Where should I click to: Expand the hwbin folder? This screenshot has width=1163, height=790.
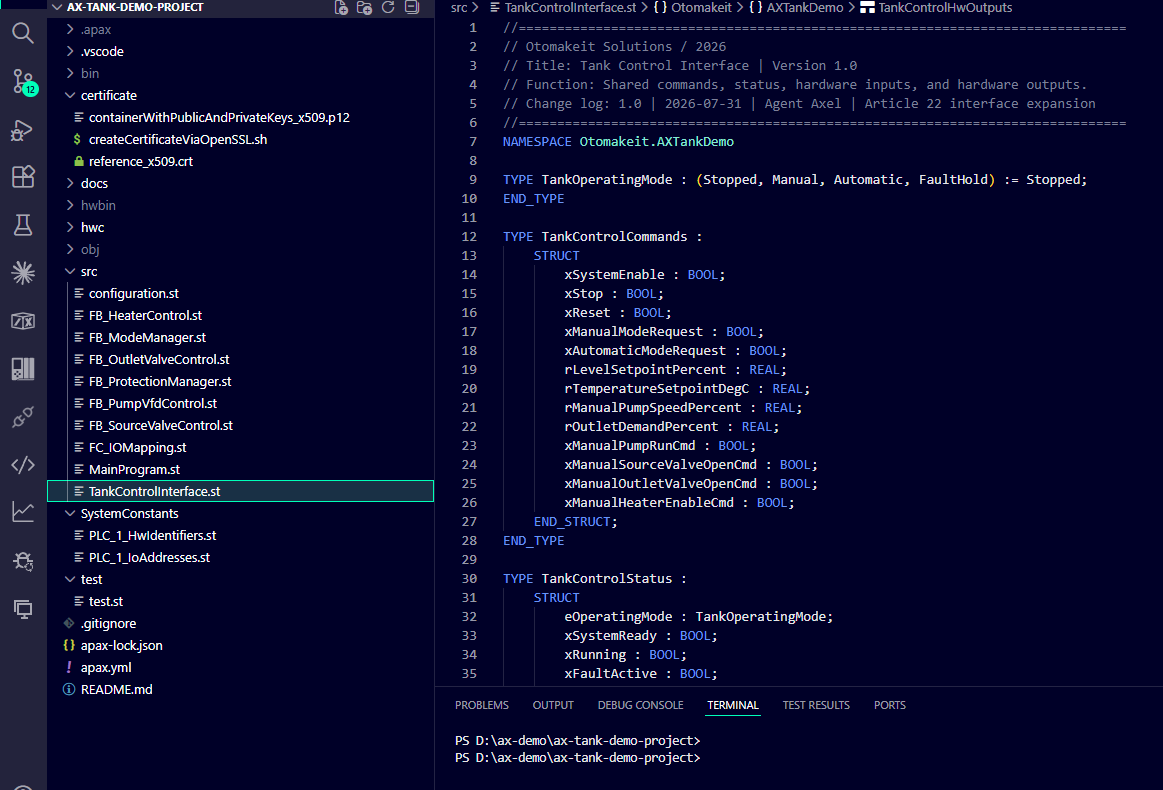(x=240, y=205)
